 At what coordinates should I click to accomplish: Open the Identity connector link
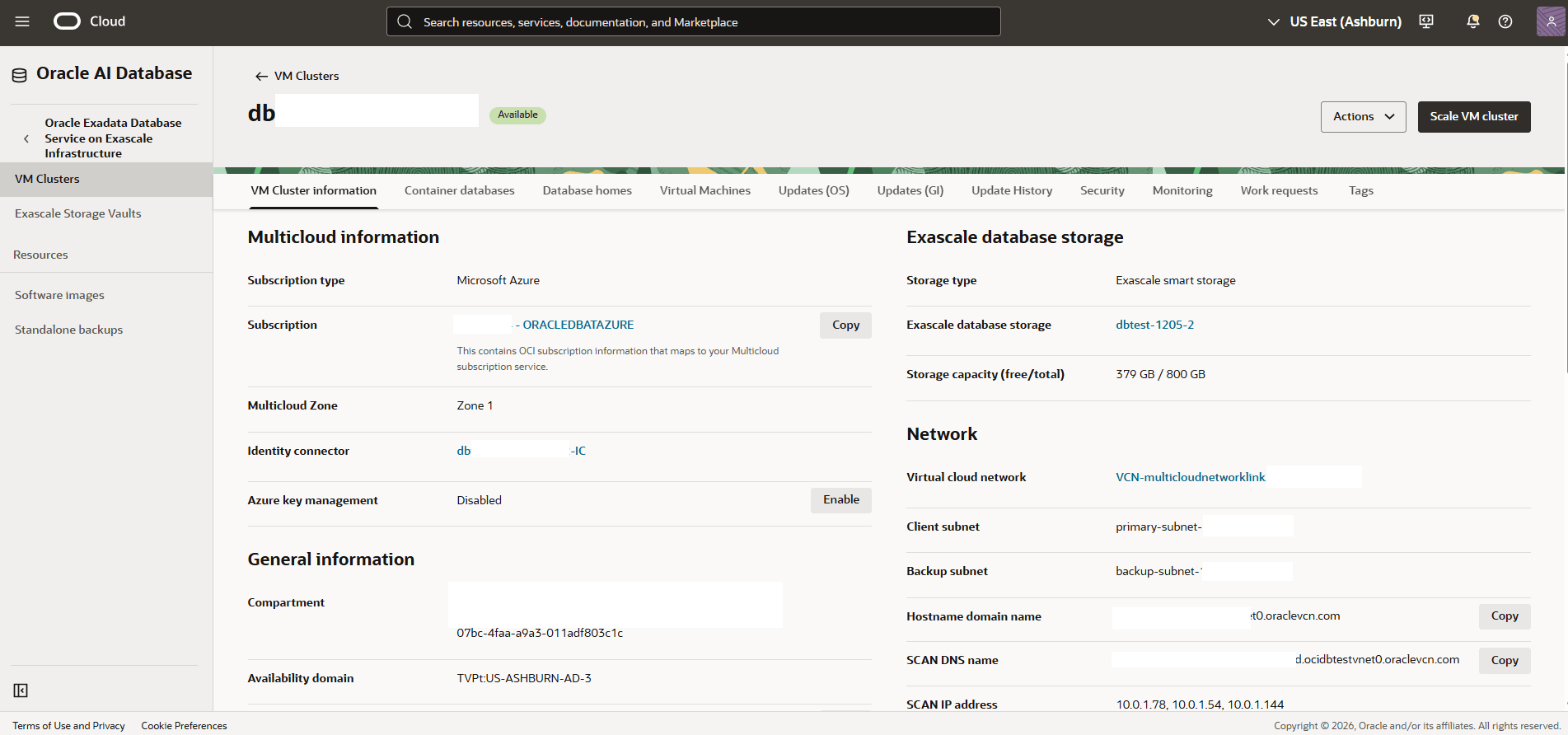(521, 451)
